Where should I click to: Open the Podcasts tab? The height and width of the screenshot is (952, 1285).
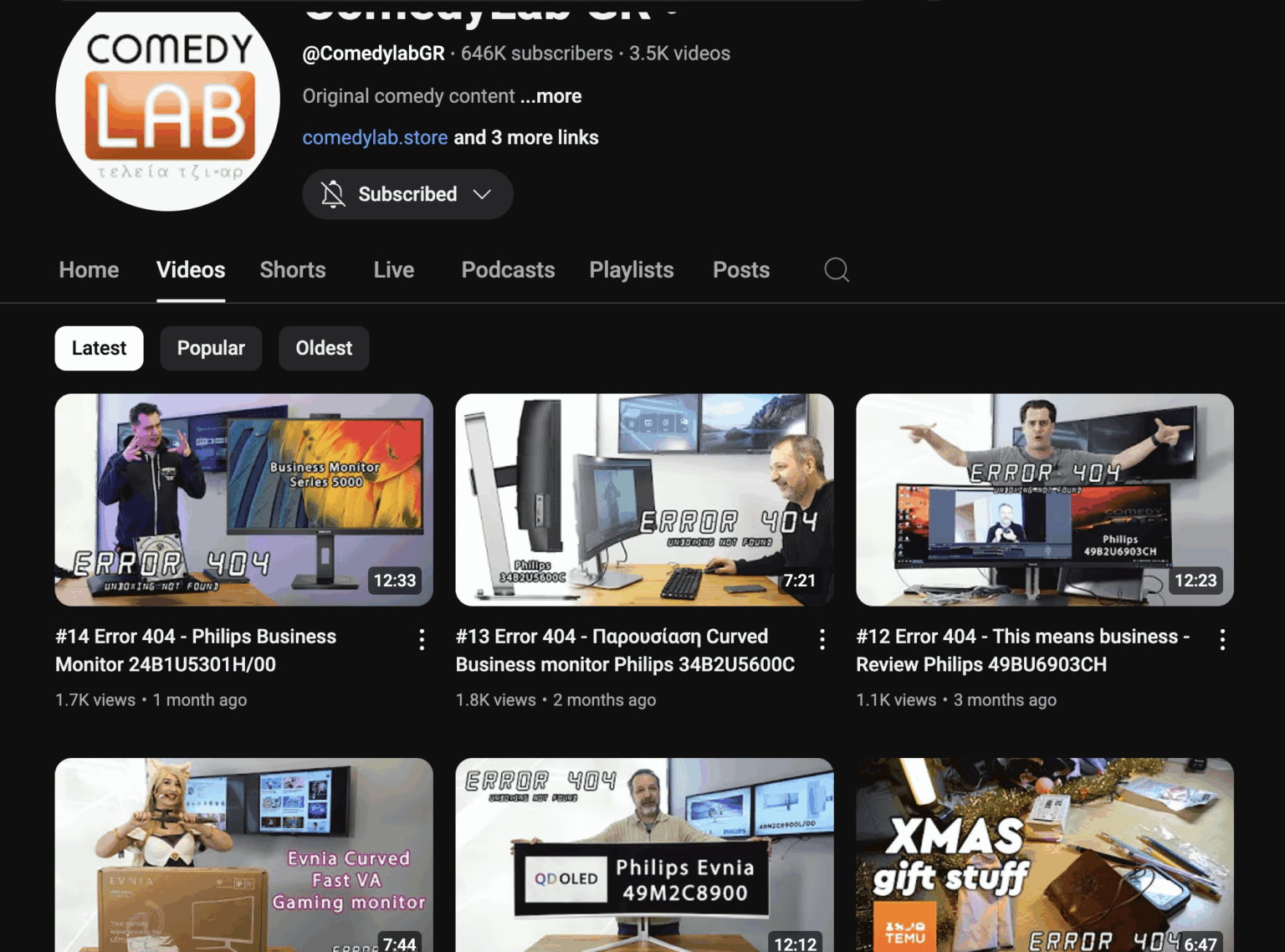click(x=508, y=269)
